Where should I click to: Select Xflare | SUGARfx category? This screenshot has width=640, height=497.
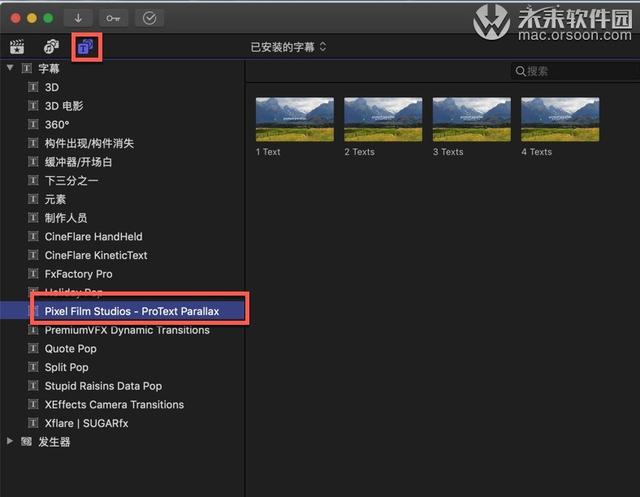(x=87, y=424)
